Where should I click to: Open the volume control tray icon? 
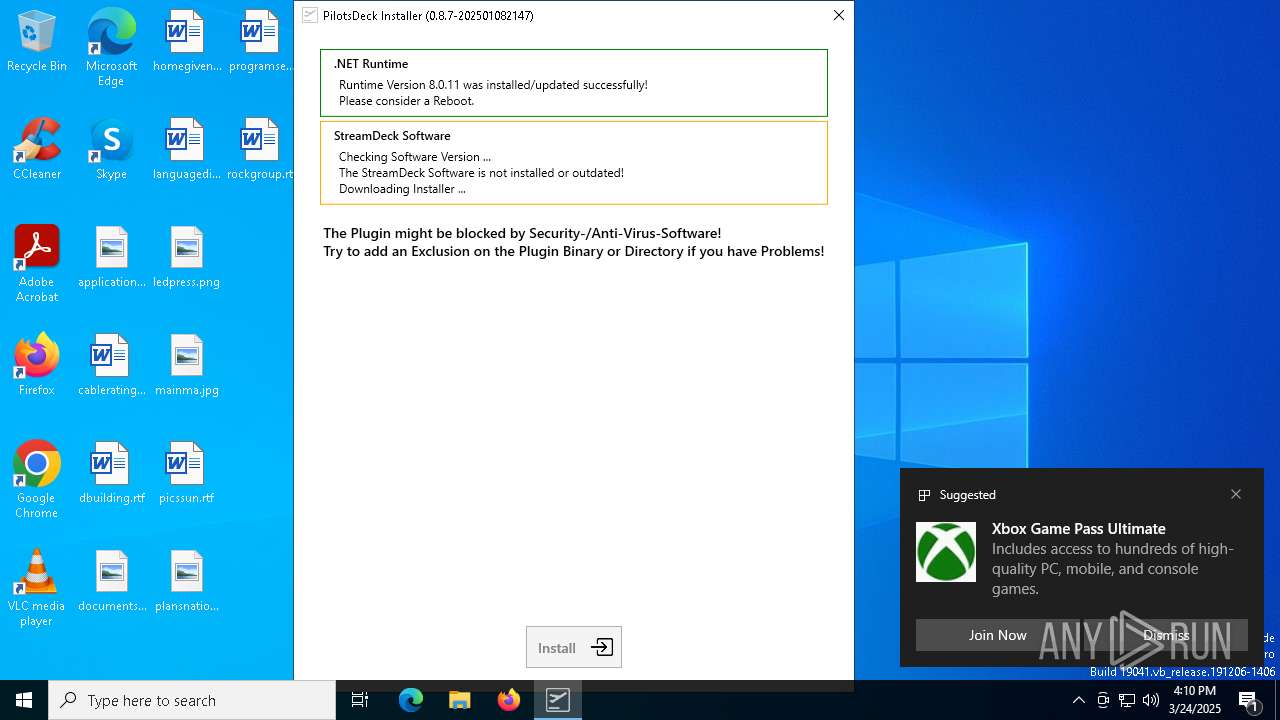1151,700
